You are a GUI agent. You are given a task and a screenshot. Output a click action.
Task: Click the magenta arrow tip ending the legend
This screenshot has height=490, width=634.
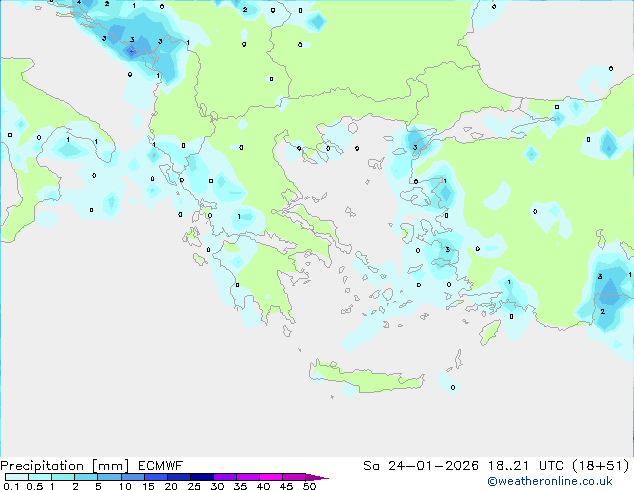pos(322,478)
